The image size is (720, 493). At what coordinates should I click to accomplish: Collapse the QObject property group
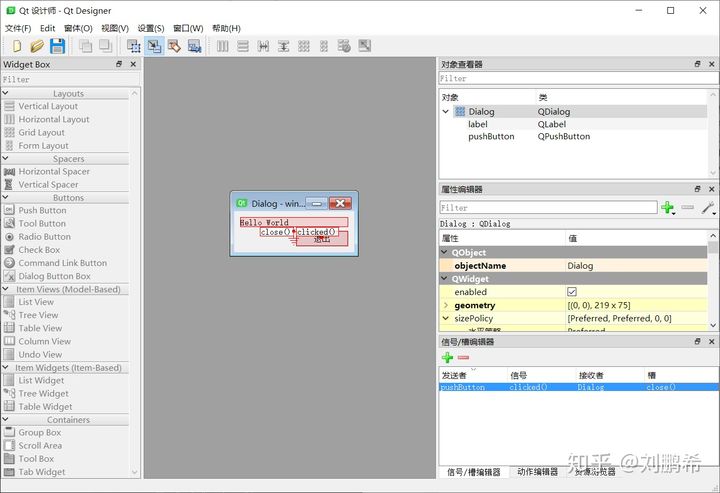(444, 252)
